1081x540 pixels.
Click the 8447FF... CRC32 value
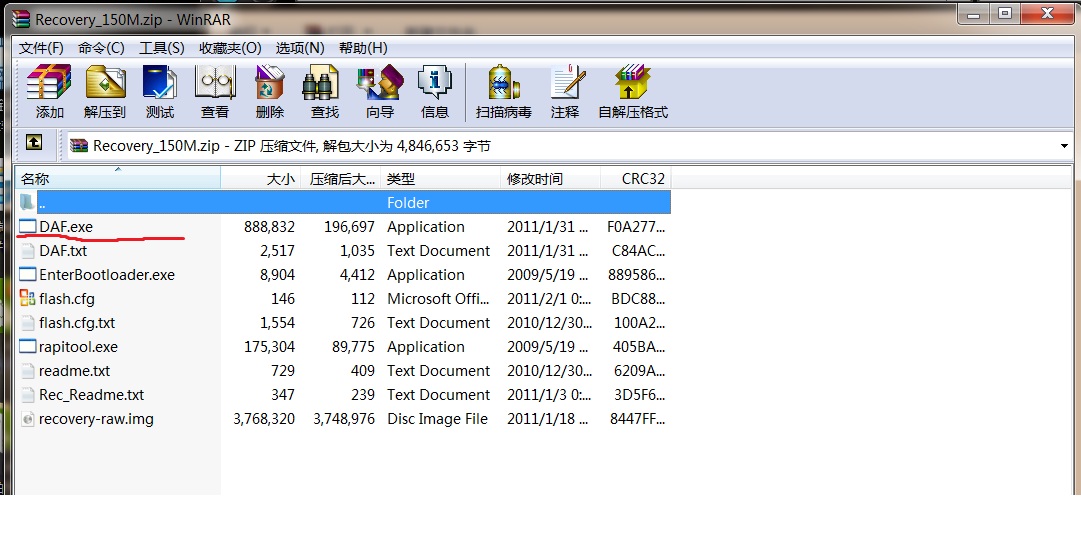point(638,419)
